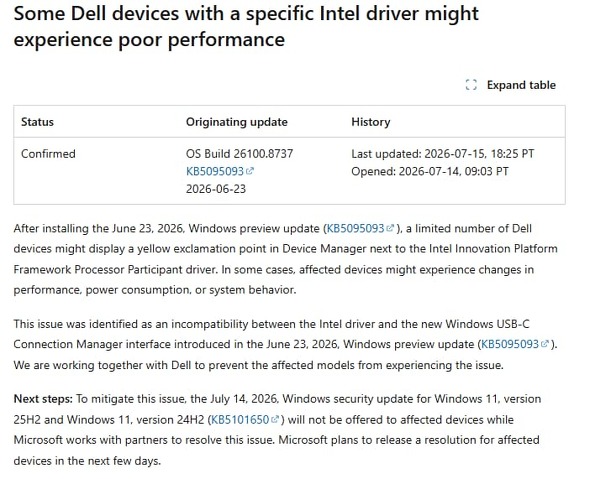Click external-link icon after first paragraph's KB5095093
This screenshot has height=479, width=590.
(x=390, y=228)
